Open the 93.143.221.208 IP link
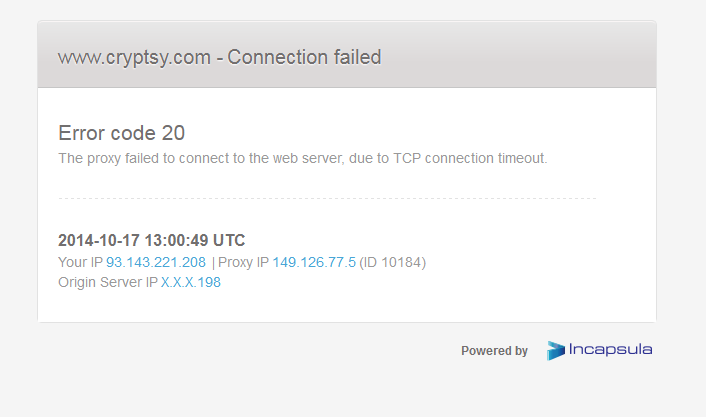 coord(156,262)
